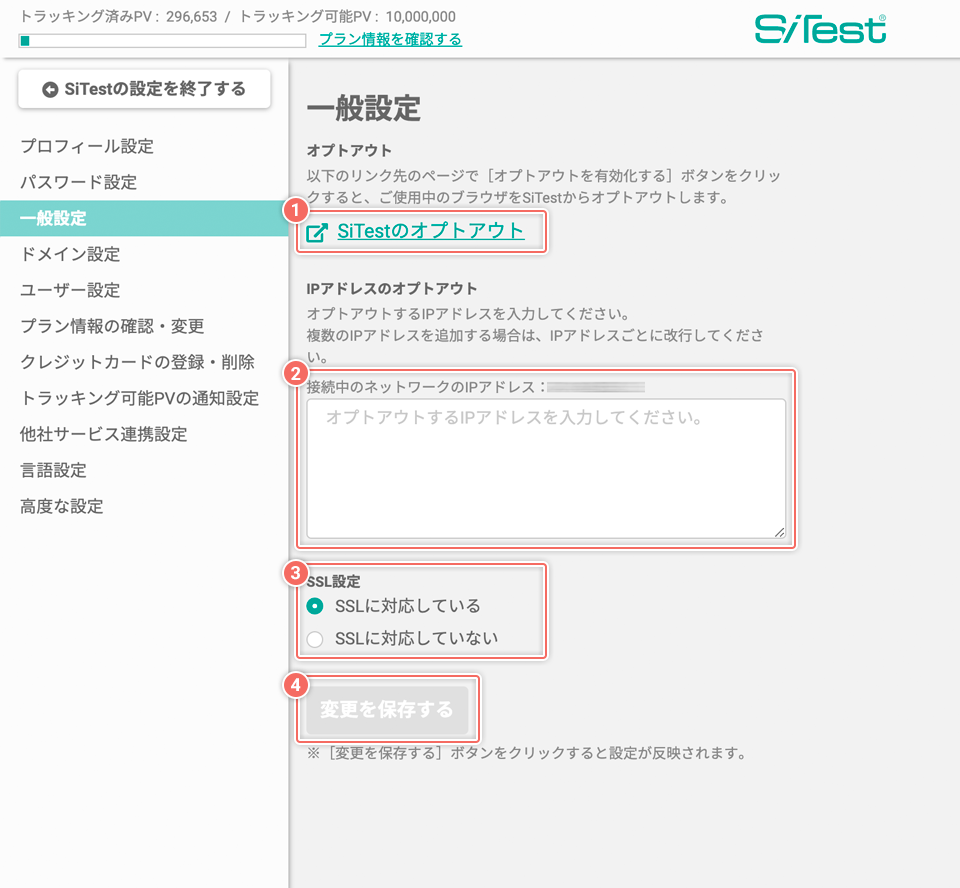
Task: Click the IPアドレスのオプトアウト heading
Action: tap(392, 288)
